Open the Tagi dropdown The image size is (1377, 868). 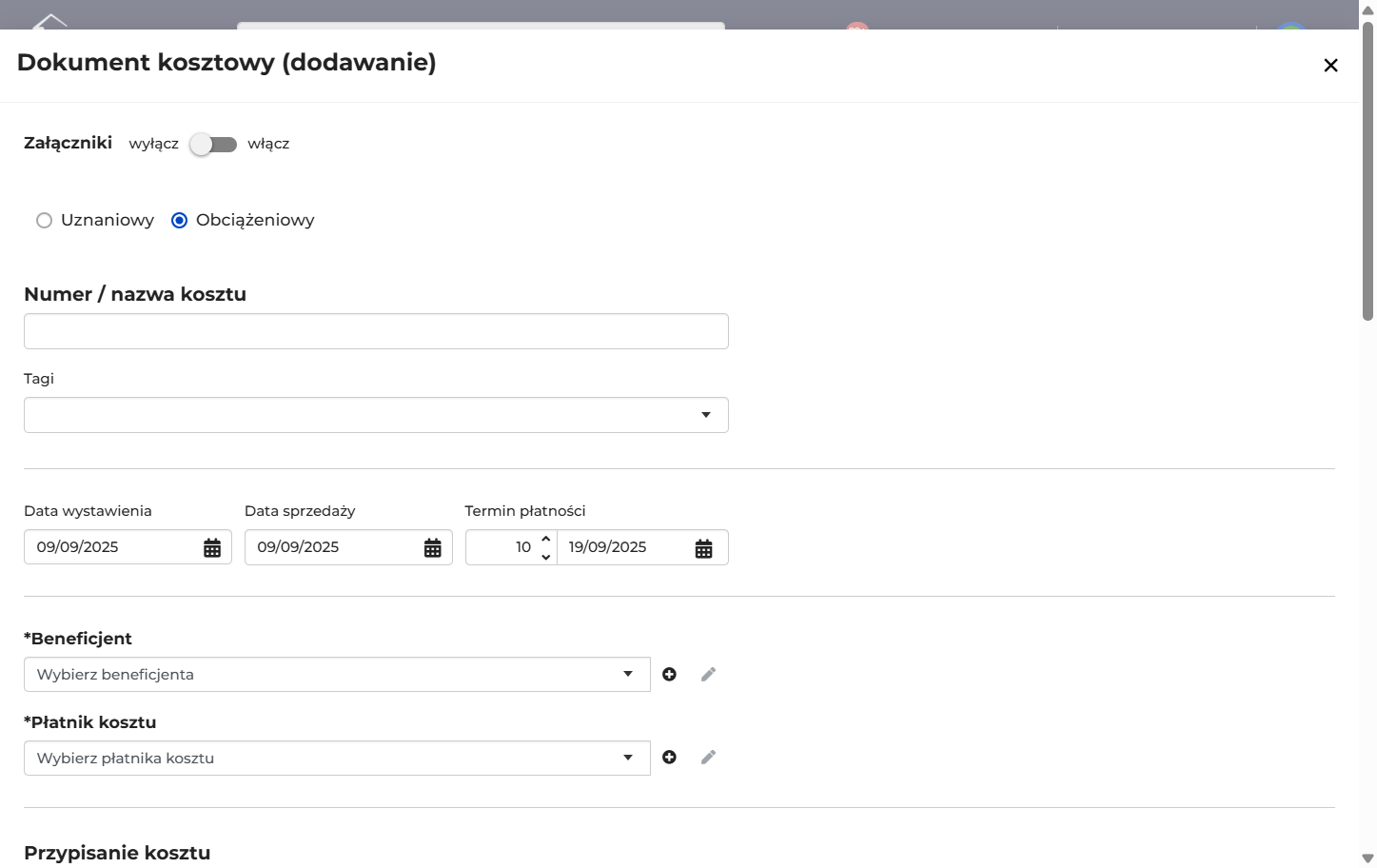(x=376, y=415)
